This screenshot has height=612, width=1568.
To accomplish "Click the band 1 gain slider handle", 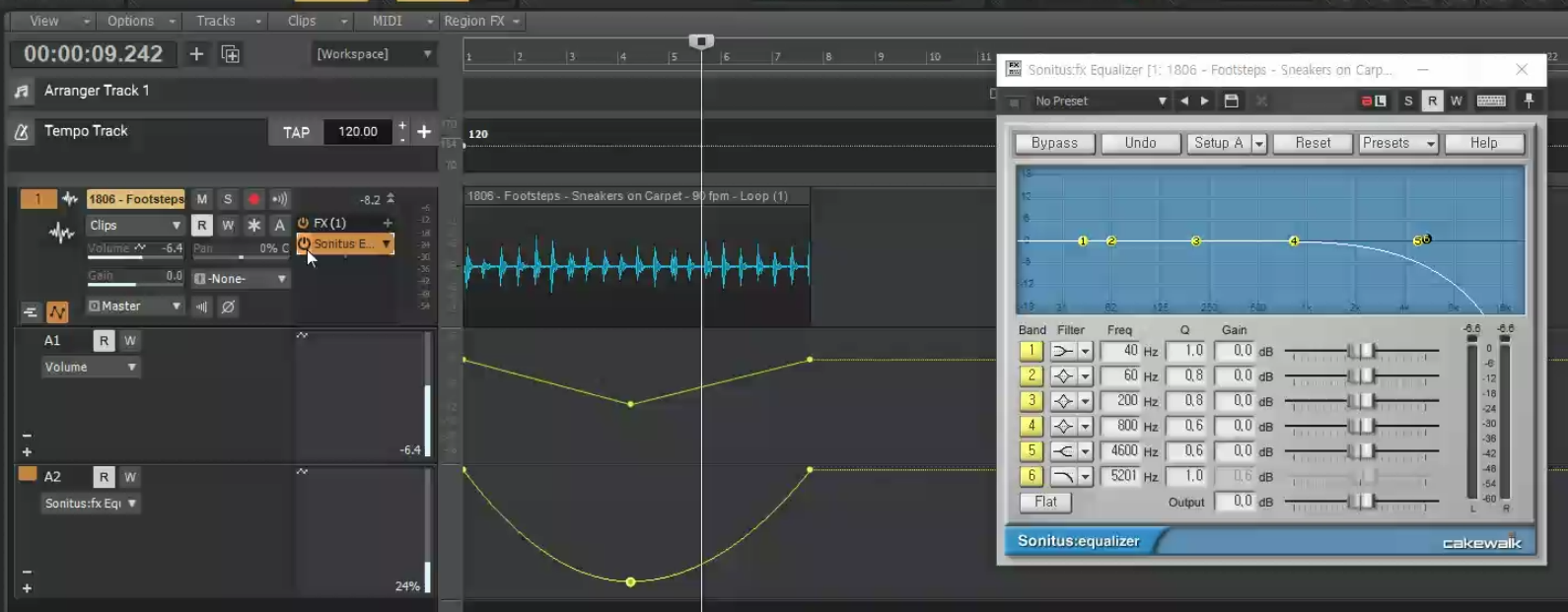I will pos(1362,352).
